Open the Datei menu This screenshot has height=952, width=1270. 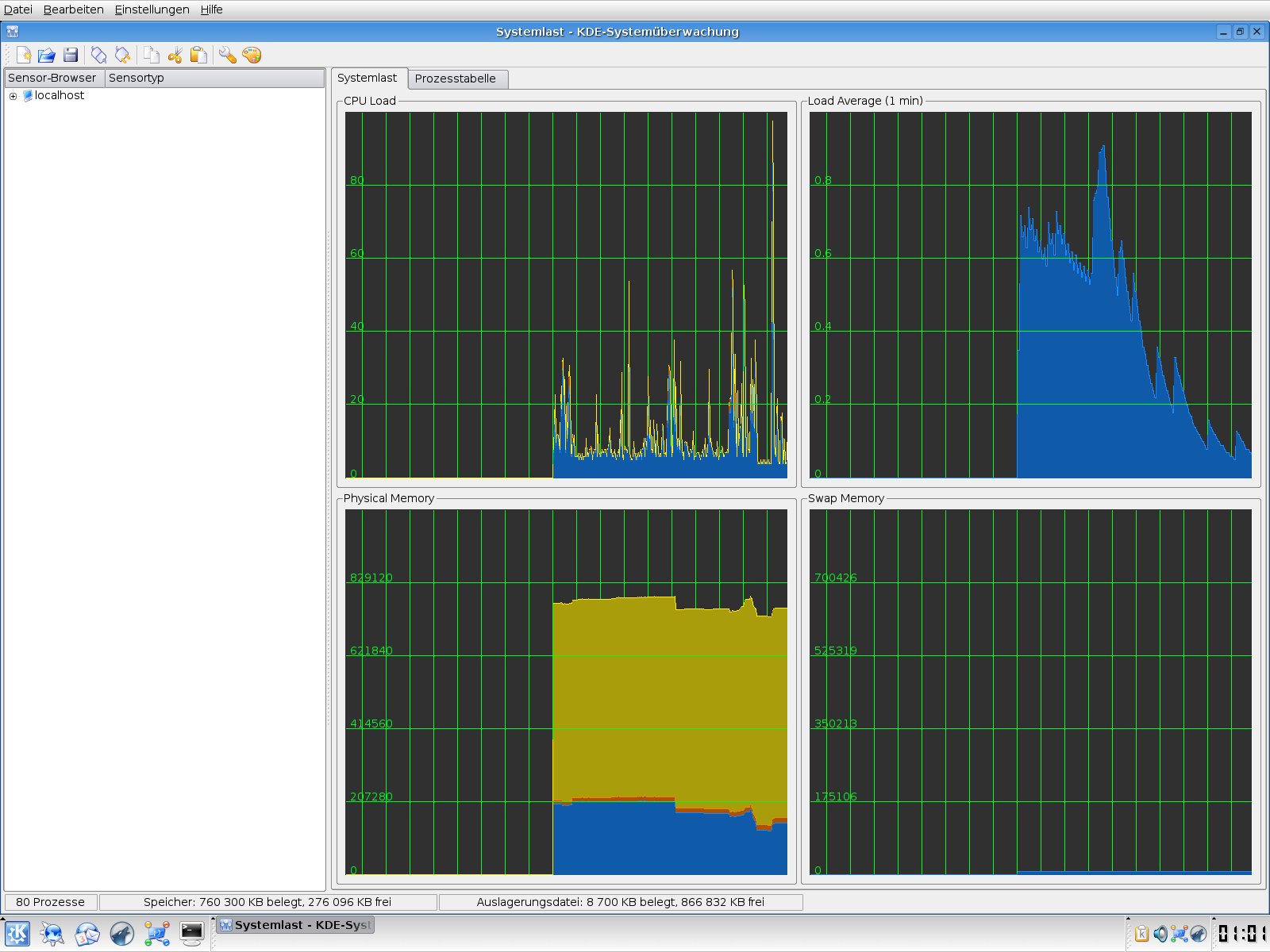pyautogui.click(x=18, y=10)
